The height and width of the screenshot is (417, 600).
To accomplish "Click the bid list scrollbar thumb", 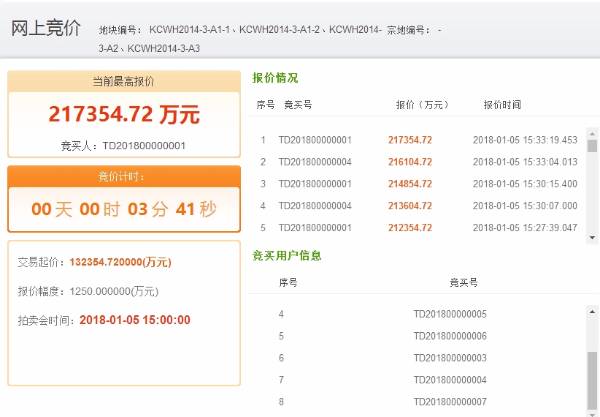I will [x=592, y=146].
